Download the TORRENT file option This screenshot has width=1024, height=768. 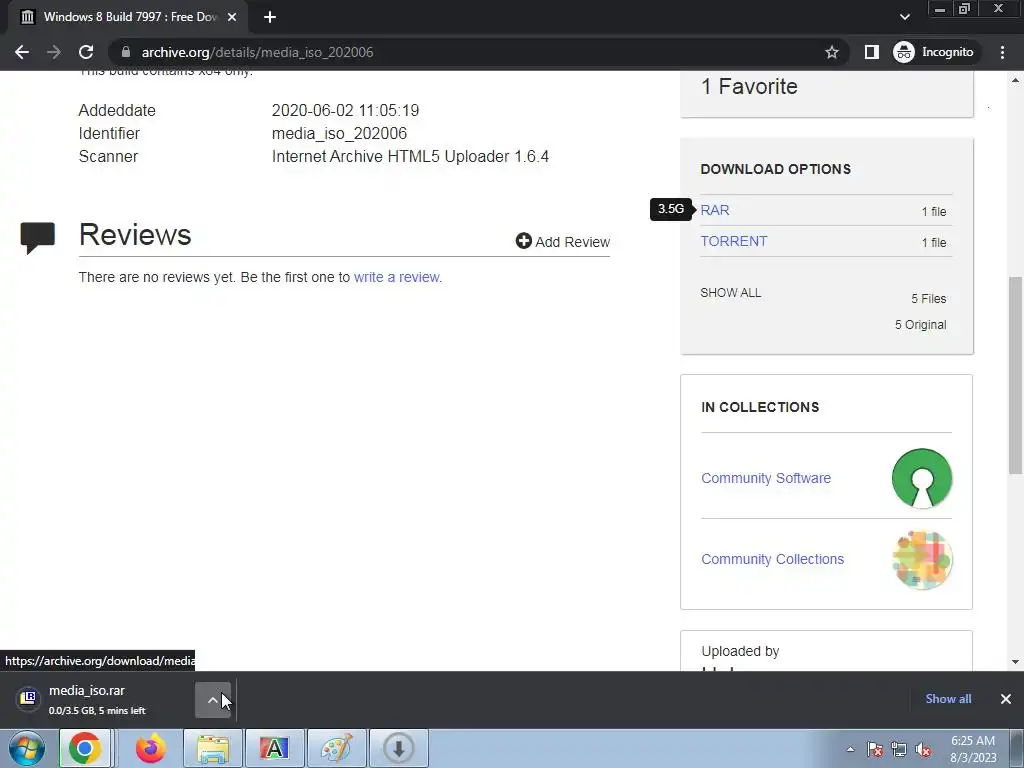(x=734, y=241)
